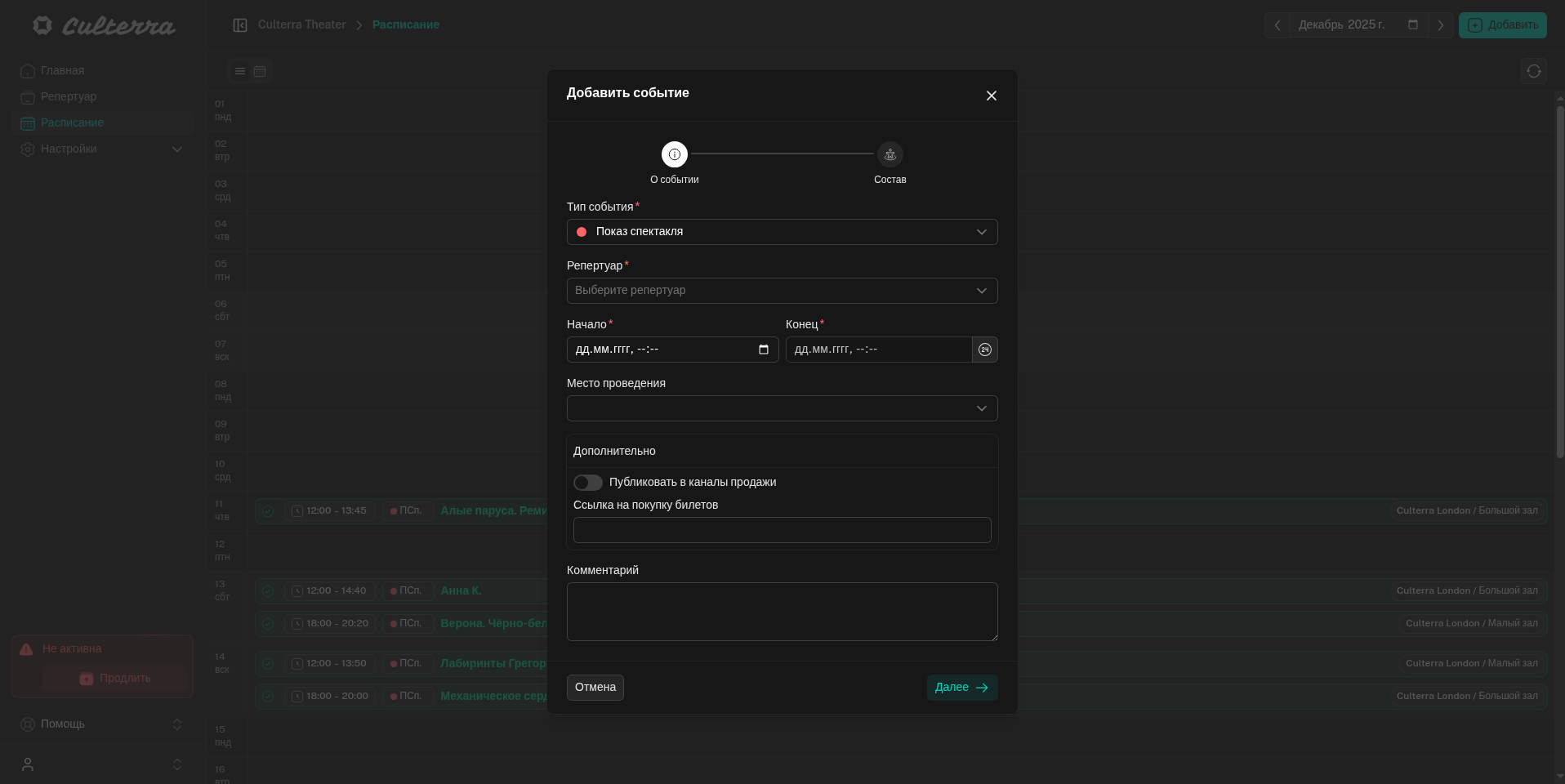The width and height of the screenshot is (1565, 784).
Task: Open calendar picker in Начало field
Action: click(764, 350)
